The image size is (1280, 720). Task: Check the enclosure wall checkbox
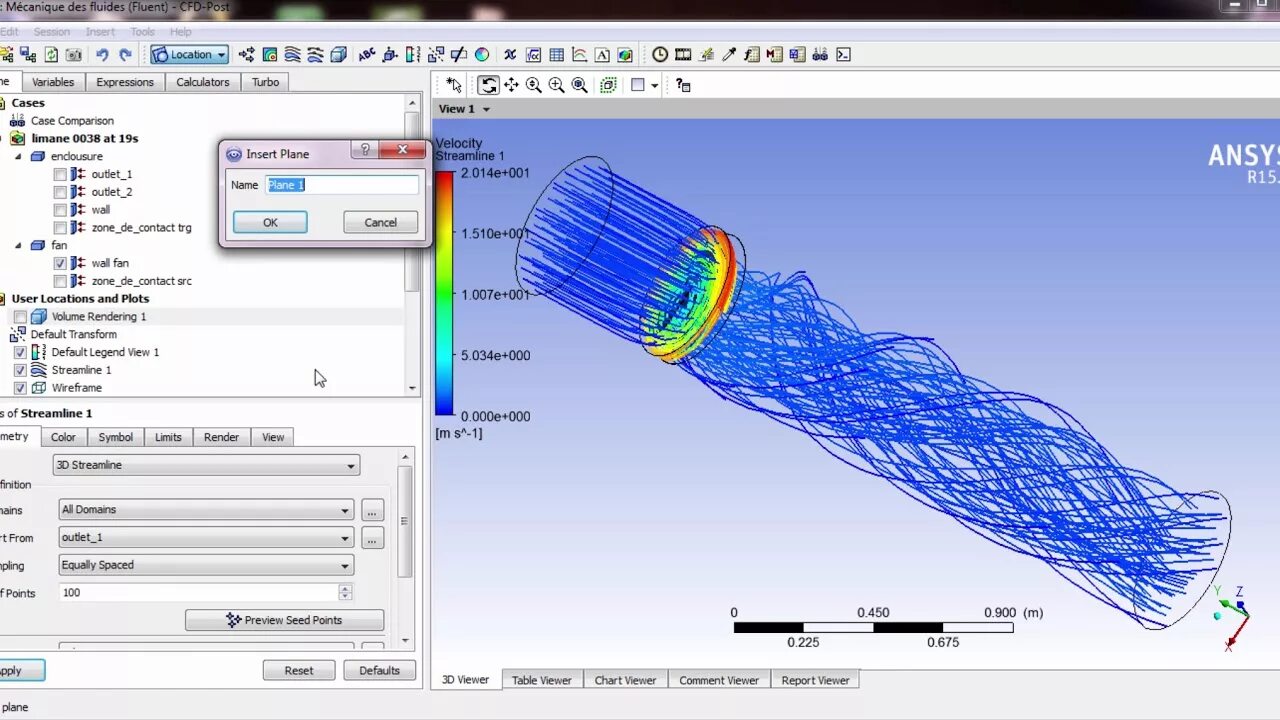tap(60, 210)
